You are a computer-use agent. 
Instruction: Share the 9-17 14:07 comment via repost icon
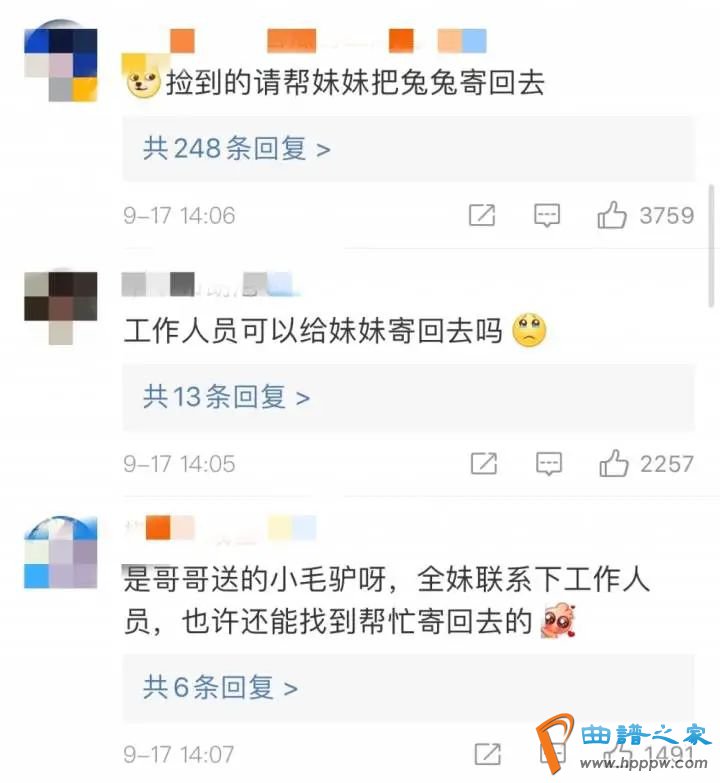(x=487, y=754)
